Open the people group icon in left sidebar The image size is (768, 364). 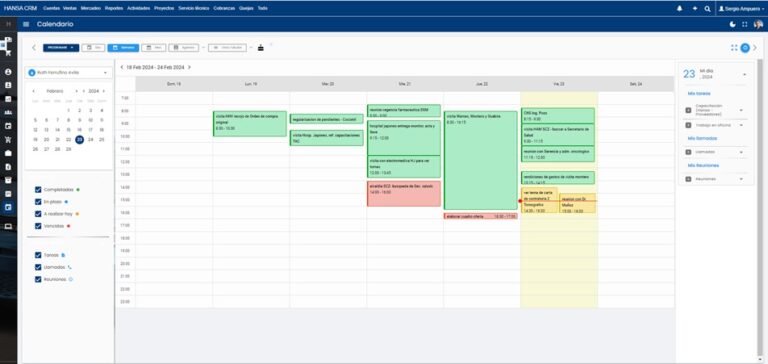point(8,112)
